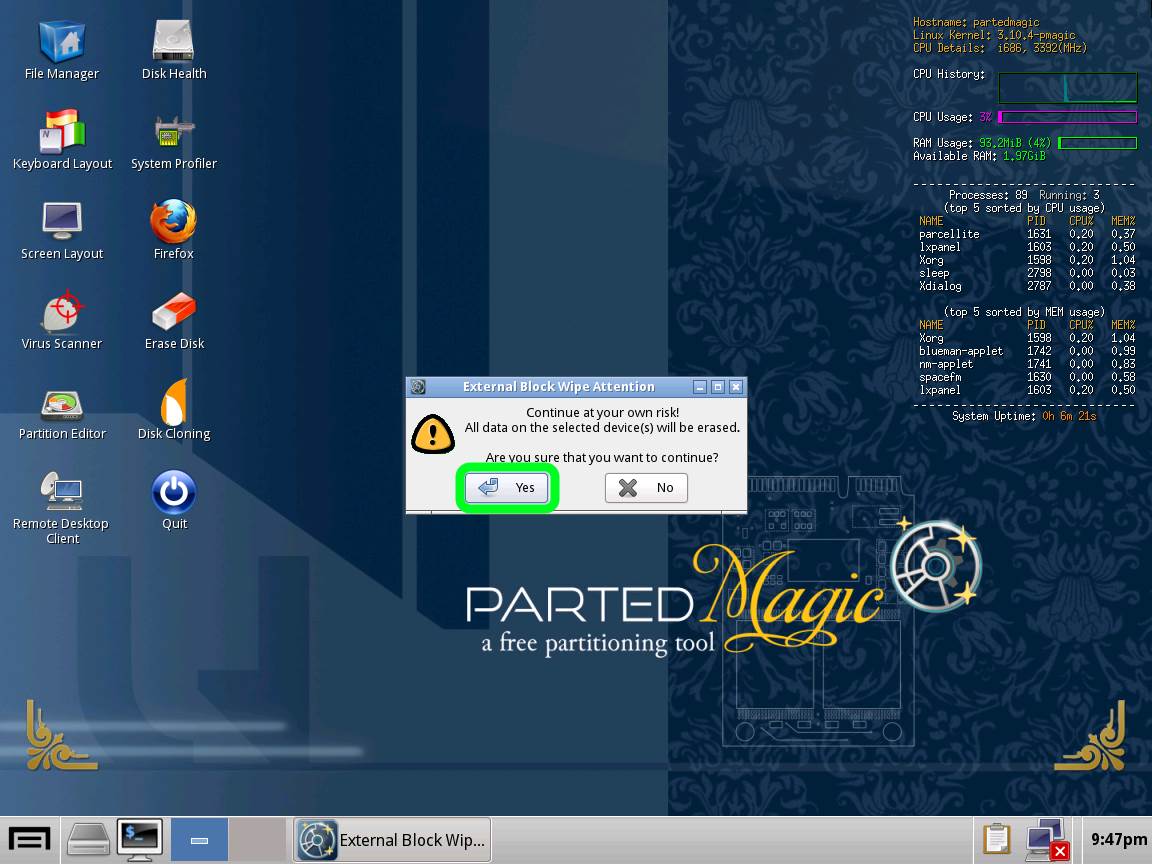Open the terminal from the taskbar
Viewport: 1152px width, 864px height.
pyautogui.click(x=140, y=839)
